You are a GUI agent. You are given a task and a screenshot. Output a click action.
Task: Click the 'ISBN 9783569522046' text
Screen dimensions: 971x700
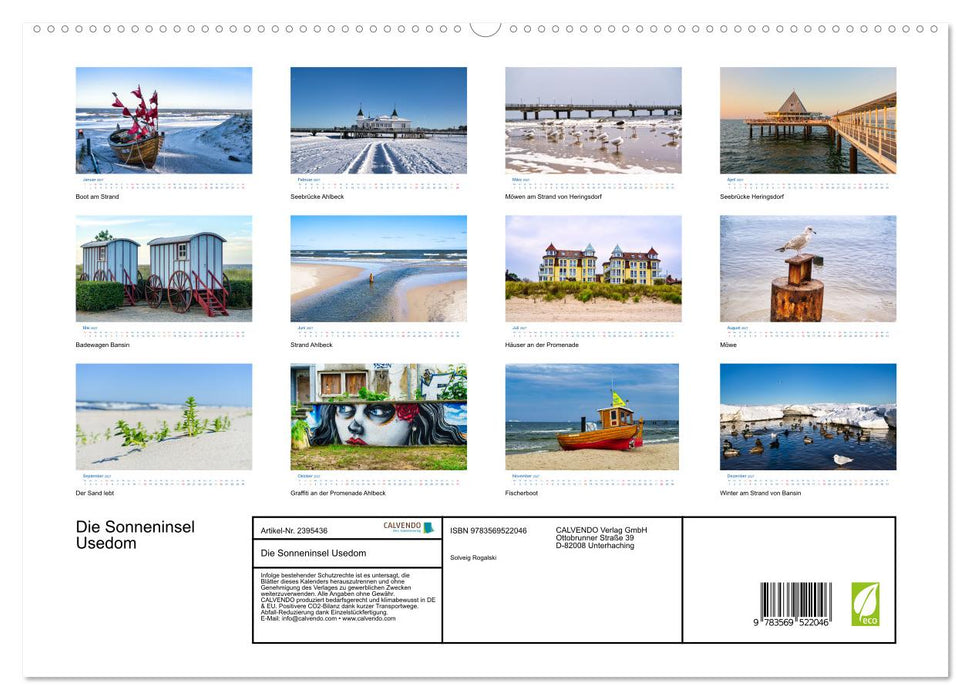point(489,531)
